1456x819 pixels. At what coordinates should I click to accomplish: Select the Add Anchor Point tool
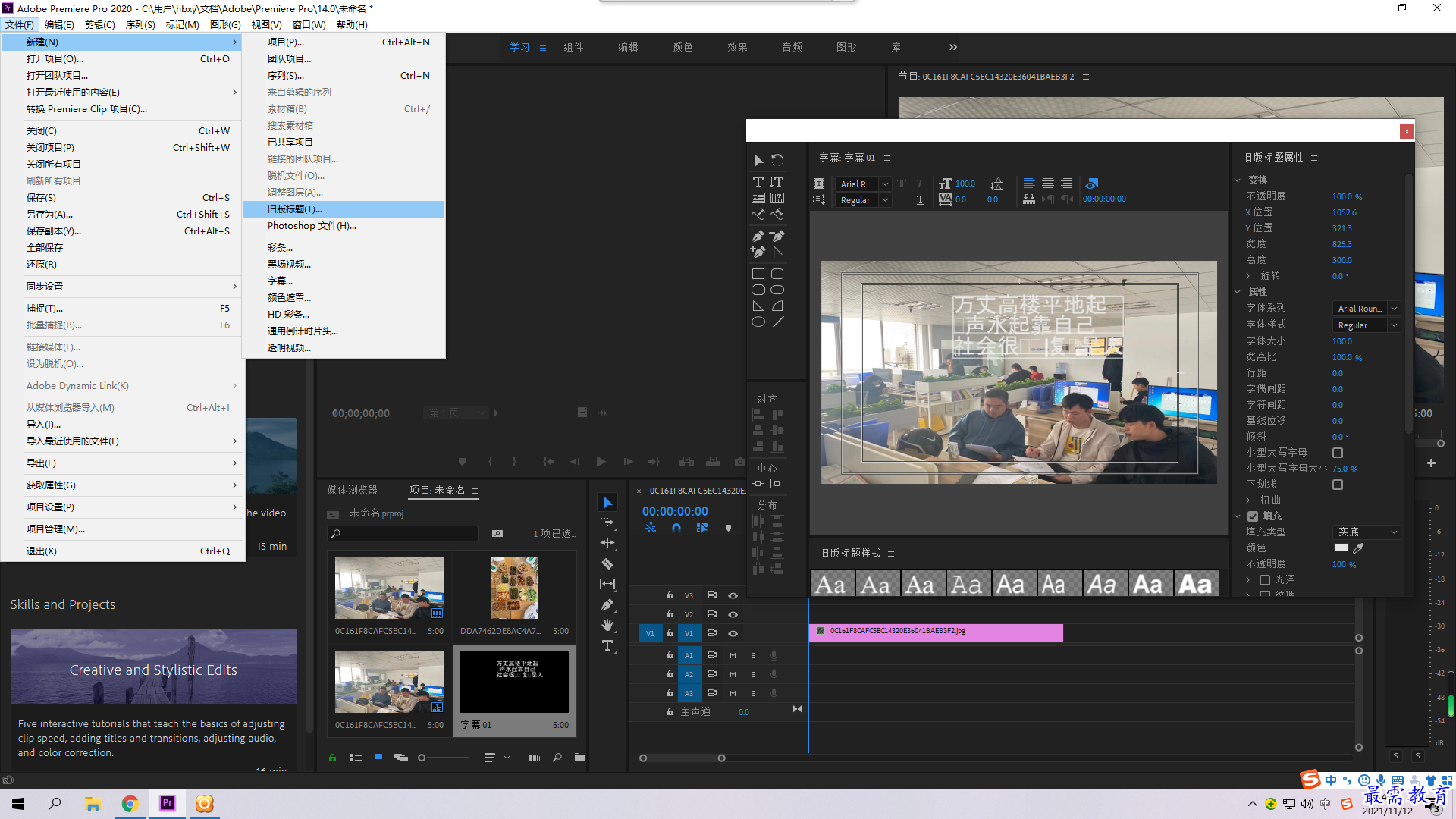click(758, 252)
